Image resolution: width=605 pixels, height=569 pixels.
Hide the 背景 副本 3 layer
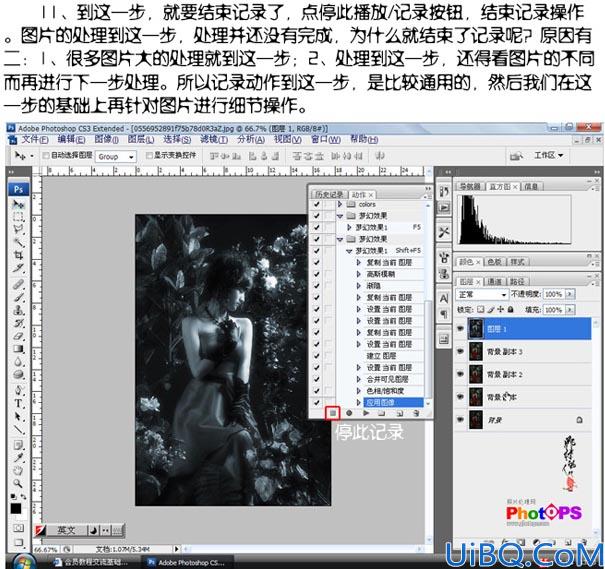pyautogui.click(x=460, y=351)
